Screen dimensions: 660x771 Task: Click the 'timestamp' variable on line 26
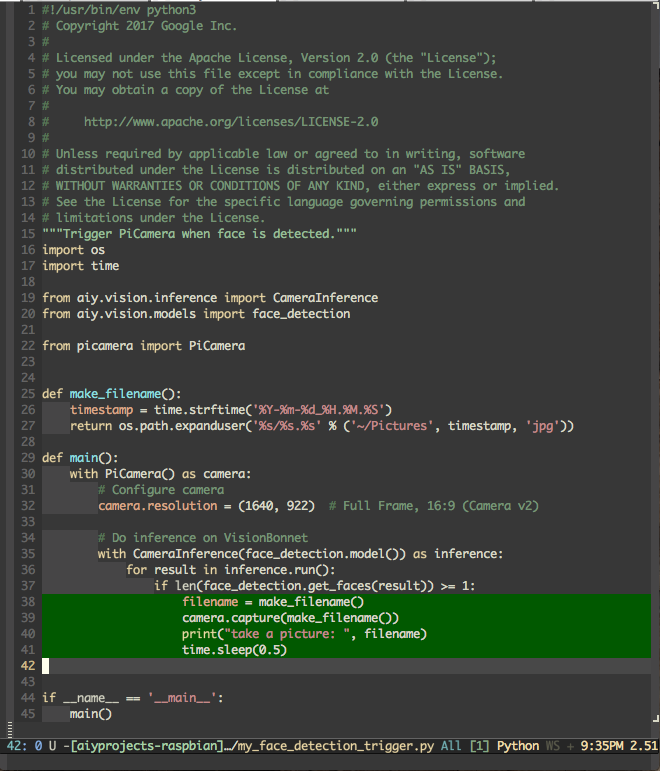tap(101, 410)
